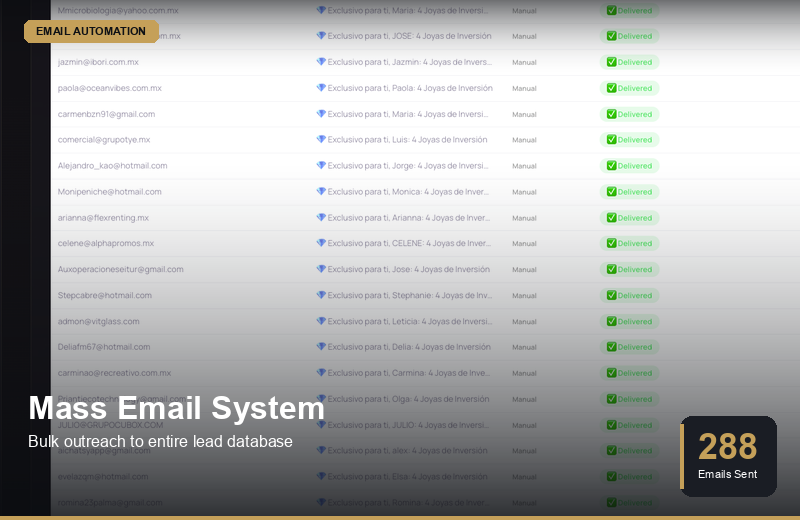
Task: Click the diamond icon in Delia's subject line
Action: click(x=321, y=347)
